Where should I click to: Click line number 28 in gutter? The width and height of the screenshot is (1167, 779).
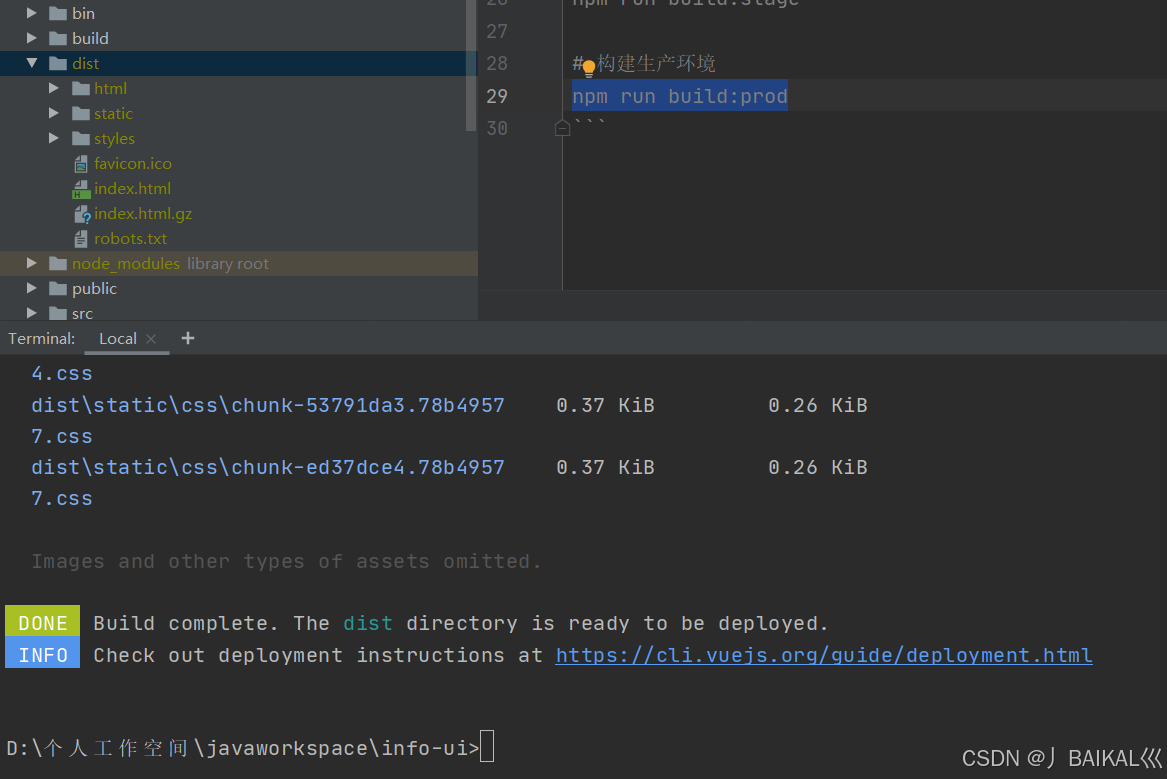pyautogui.click(x=497, y=63)
